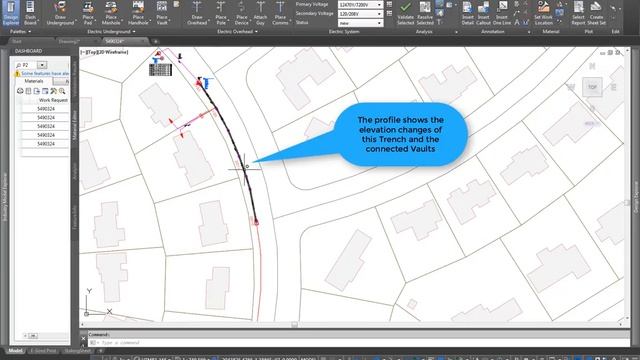Select the Draw Underground tool
The height and width of the screenshot is (360, 640).
(60, 13)
